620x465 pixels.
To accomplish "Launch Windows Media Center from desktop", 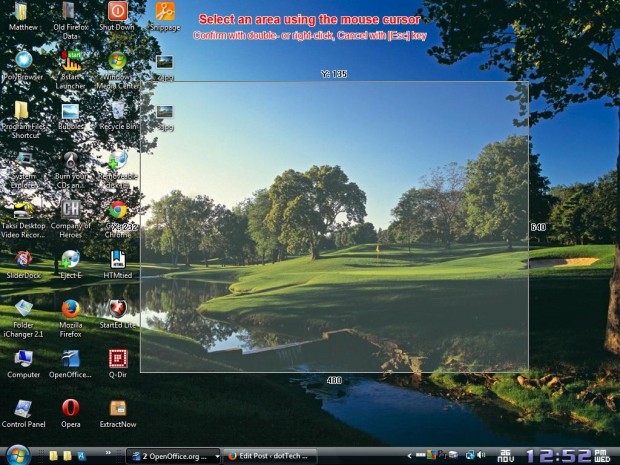I will pyautogui.click(x=117, y=62).
